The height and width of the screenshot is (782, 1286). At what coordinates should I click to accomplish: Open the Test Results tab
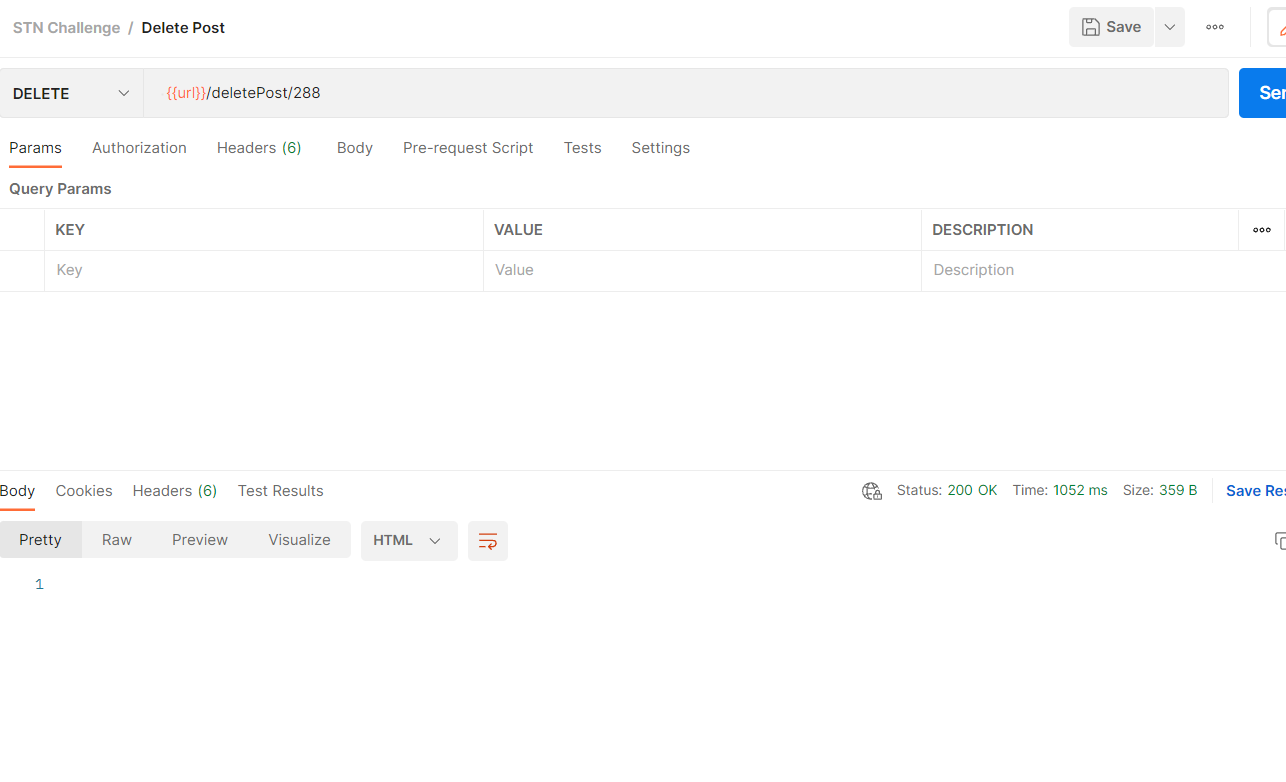pyautogui.click(x=280, y=491)
